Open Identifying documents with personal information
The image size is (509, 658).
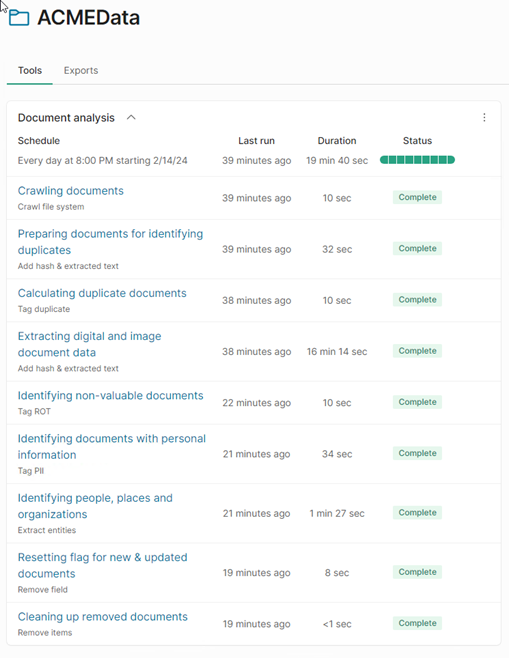(x=112, y=446)
